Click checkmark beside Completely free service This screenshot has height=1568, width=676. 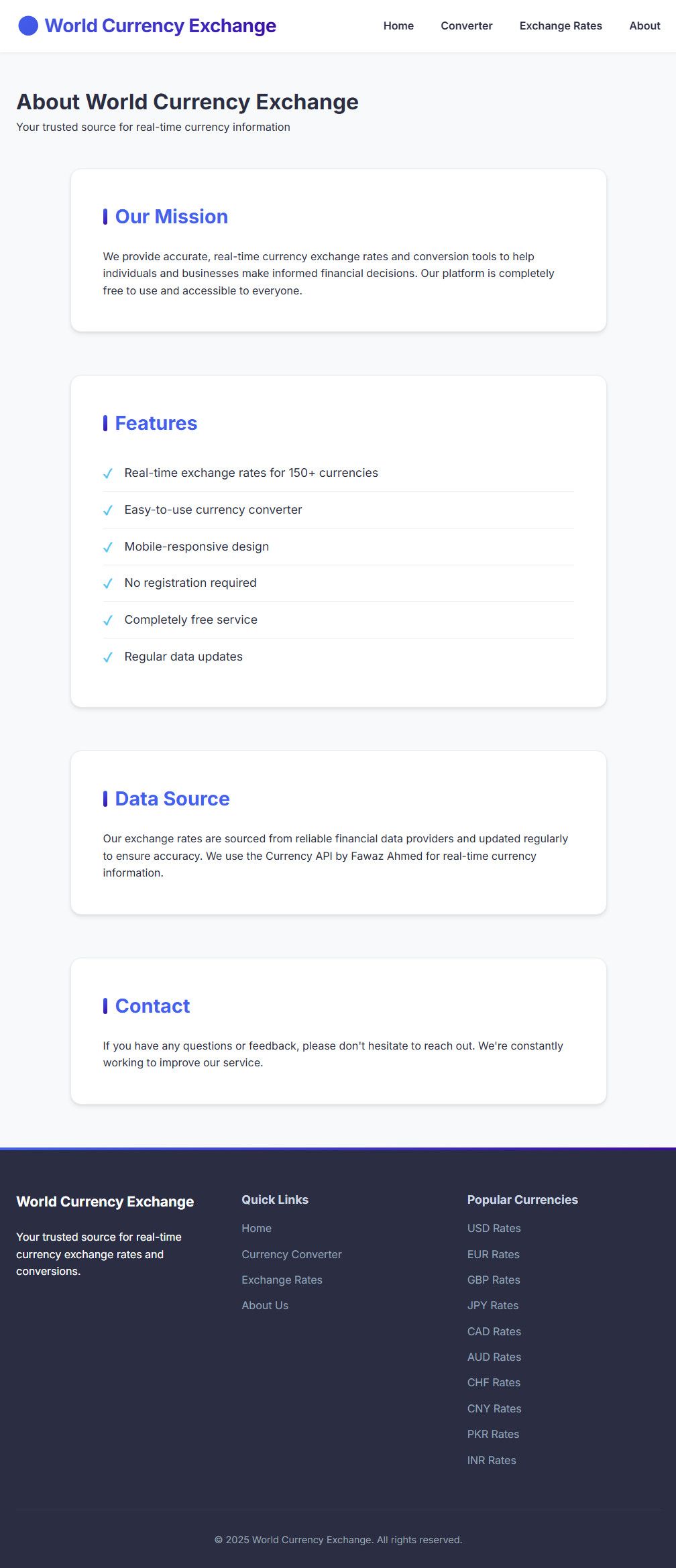pos(108,620)
